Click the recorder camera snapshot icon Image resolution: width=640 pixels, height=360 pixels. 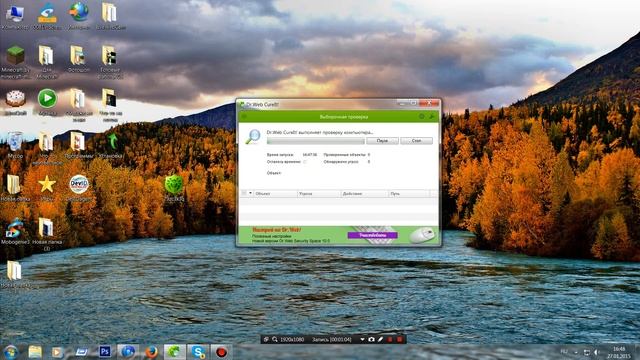click(371, 339)
